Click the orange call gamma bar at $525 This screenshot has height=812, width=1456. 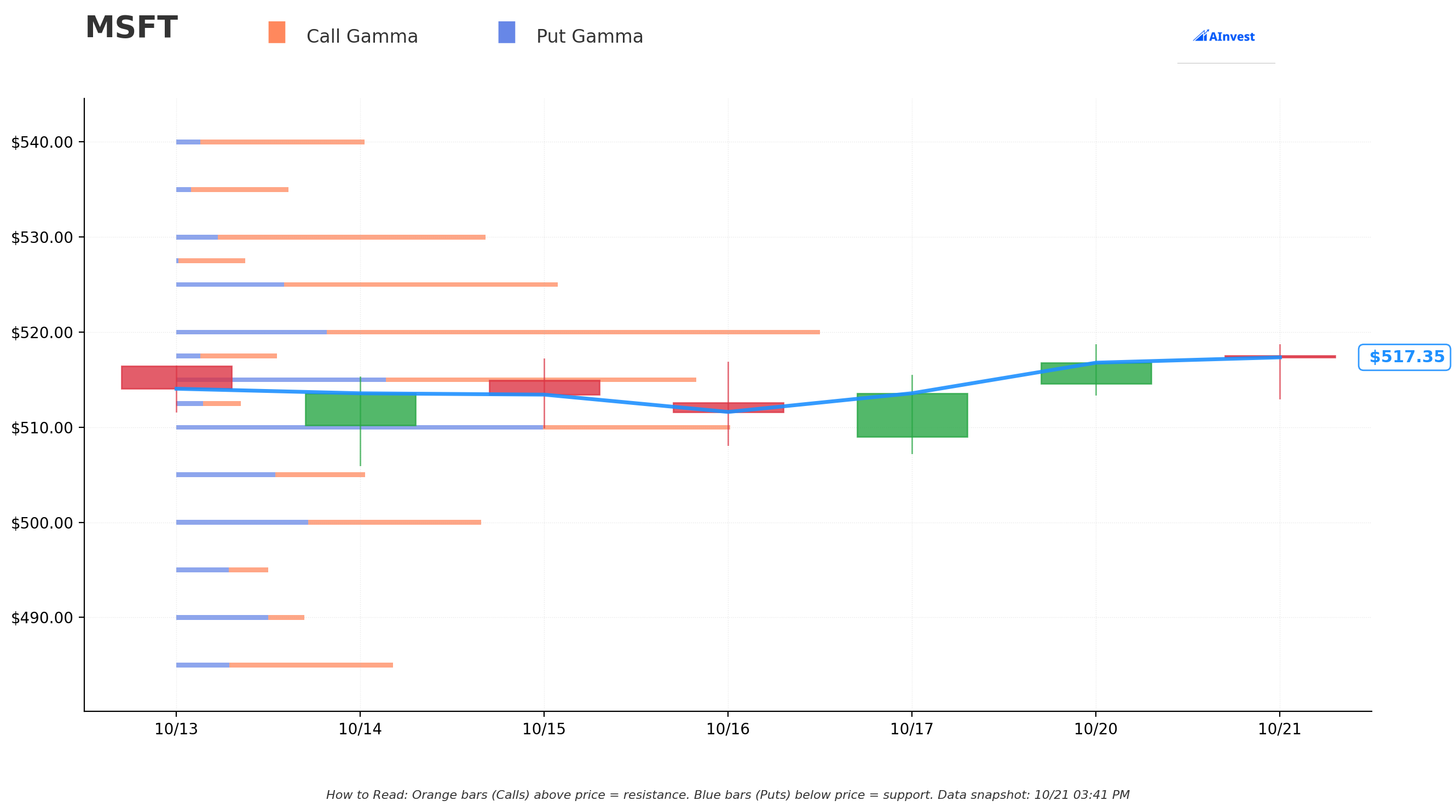(x=421, y=284)
